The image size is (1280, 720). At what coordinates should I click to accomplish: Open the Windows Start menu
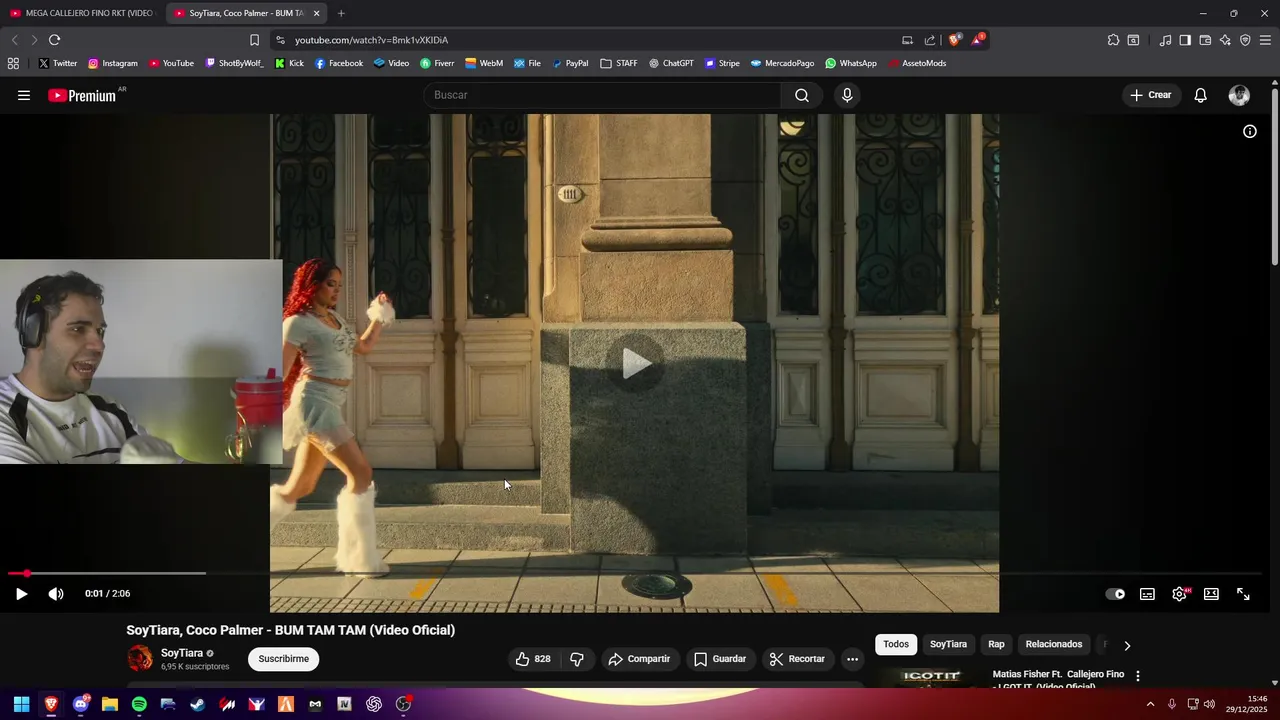(x=21, y=704)
